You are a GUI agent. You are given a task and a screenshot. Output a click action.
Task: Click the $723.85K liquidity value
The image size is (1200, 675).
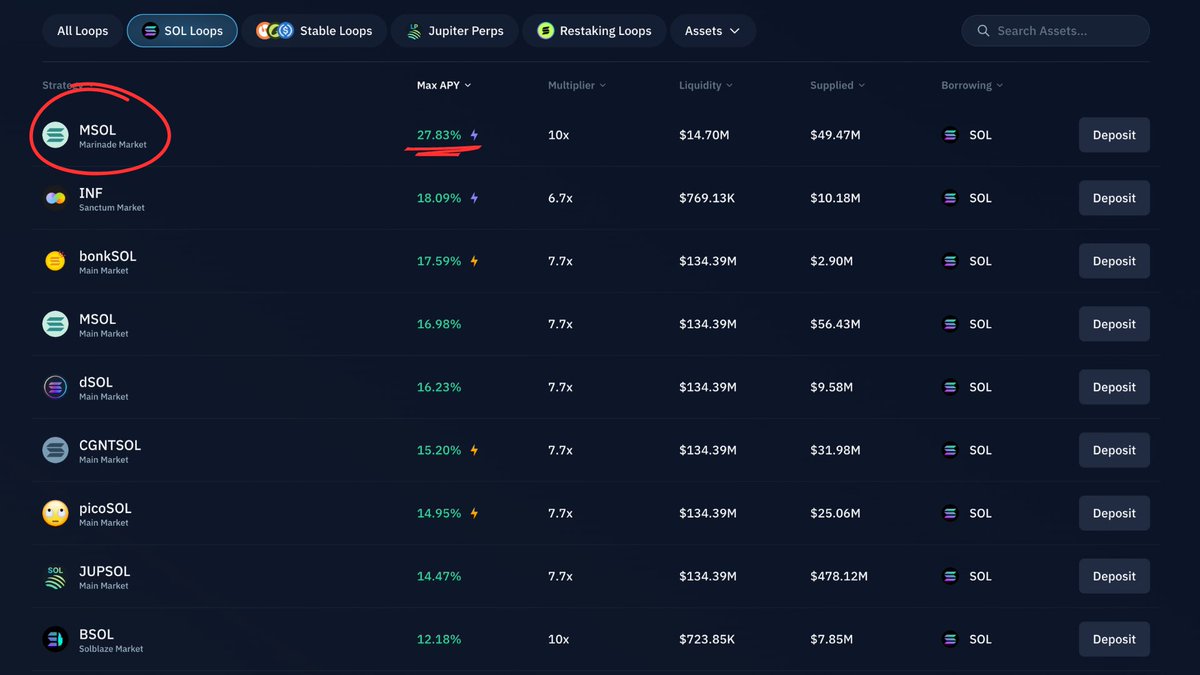click(x=707, y=639)
